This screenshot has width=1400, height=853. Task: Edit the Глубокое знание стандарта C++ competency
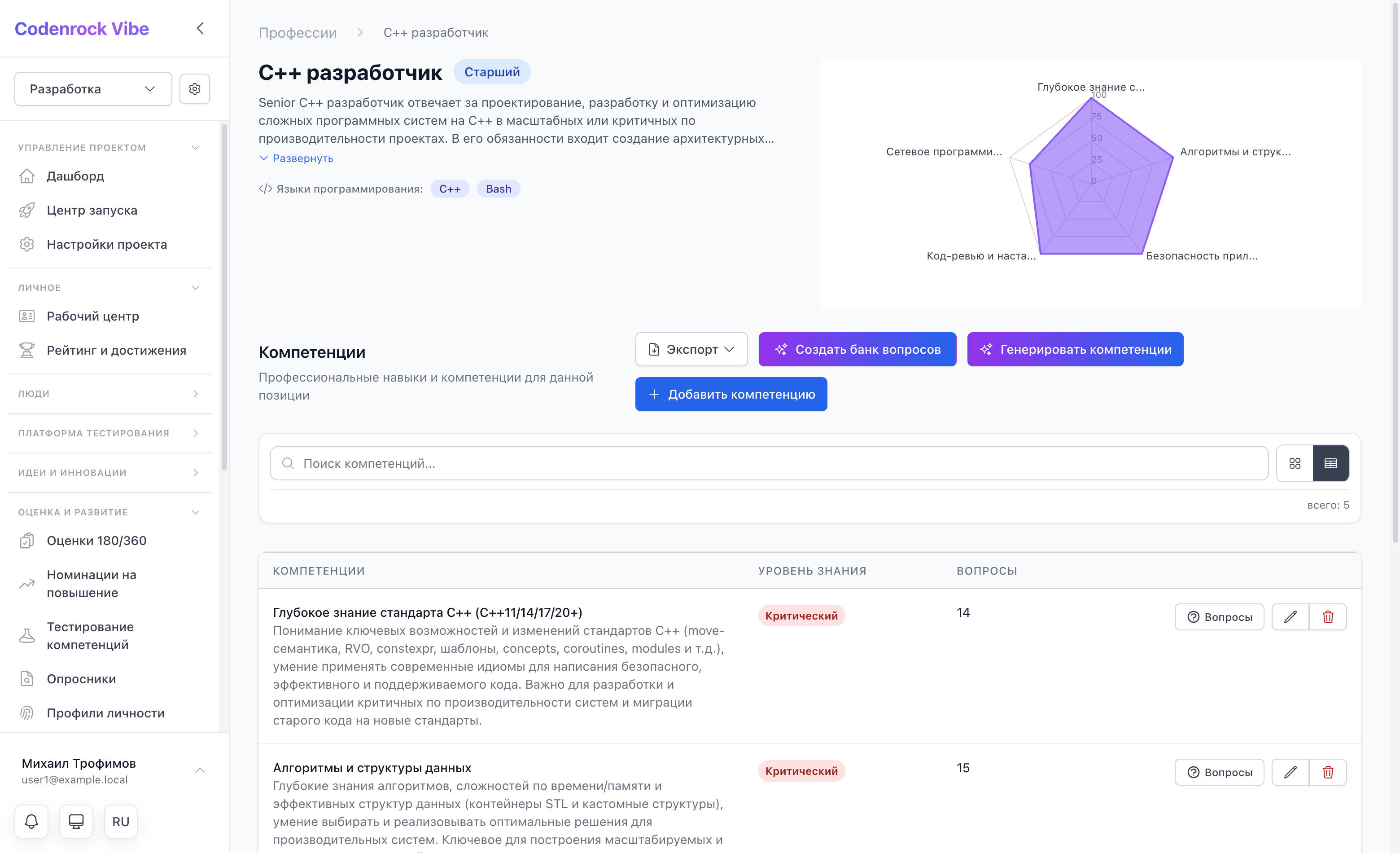click(1290, 616)
